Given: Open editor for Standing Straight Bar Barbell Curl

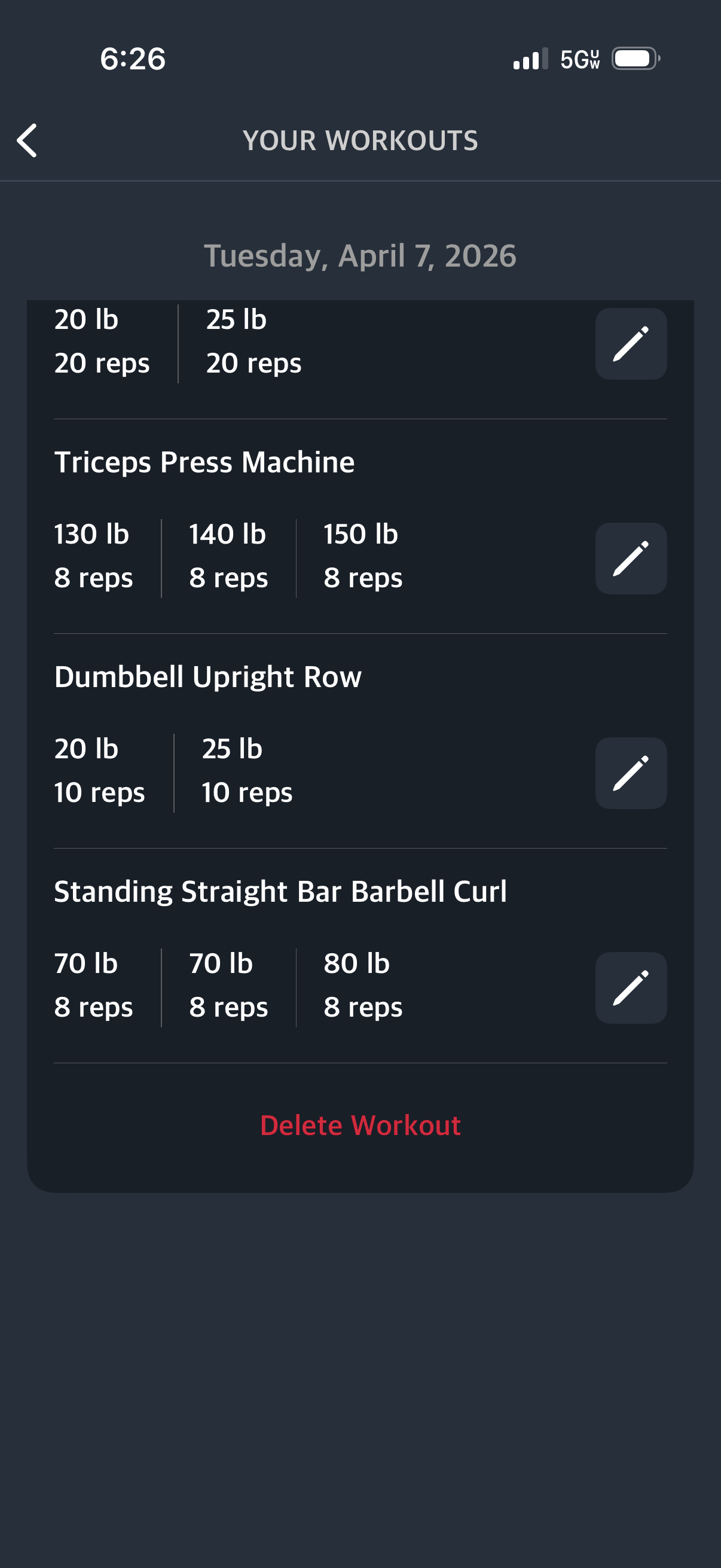Looking at the screenshot, I should 630,987.
